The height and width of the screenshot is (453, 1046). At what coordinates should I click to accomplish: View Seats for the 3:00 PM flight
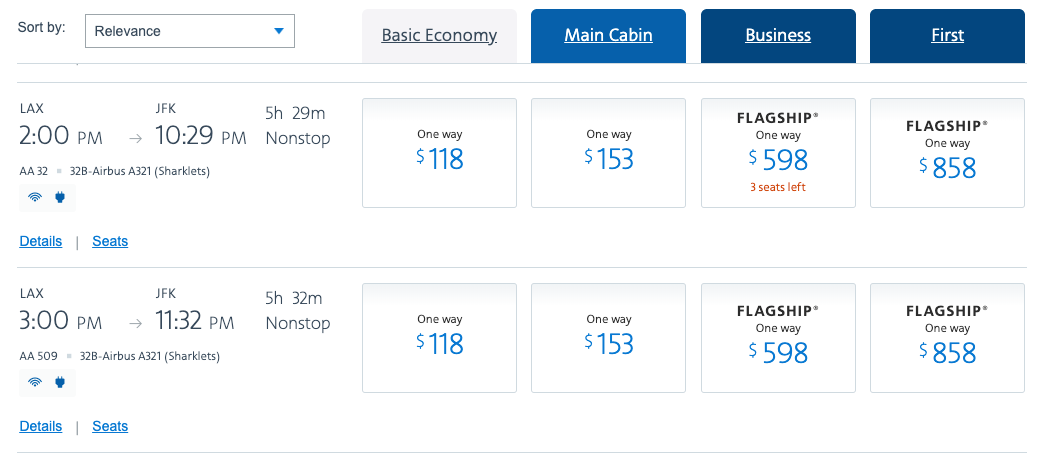(110, 426)
